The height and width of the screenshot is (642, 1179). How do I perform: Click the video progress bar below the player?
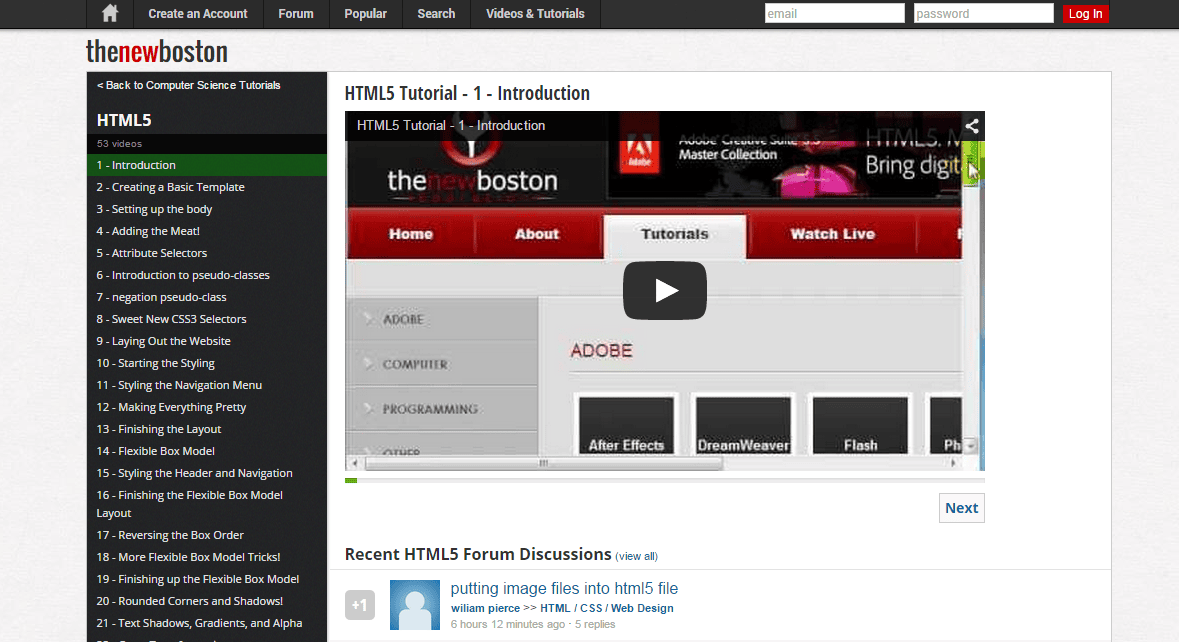point(665,480)
